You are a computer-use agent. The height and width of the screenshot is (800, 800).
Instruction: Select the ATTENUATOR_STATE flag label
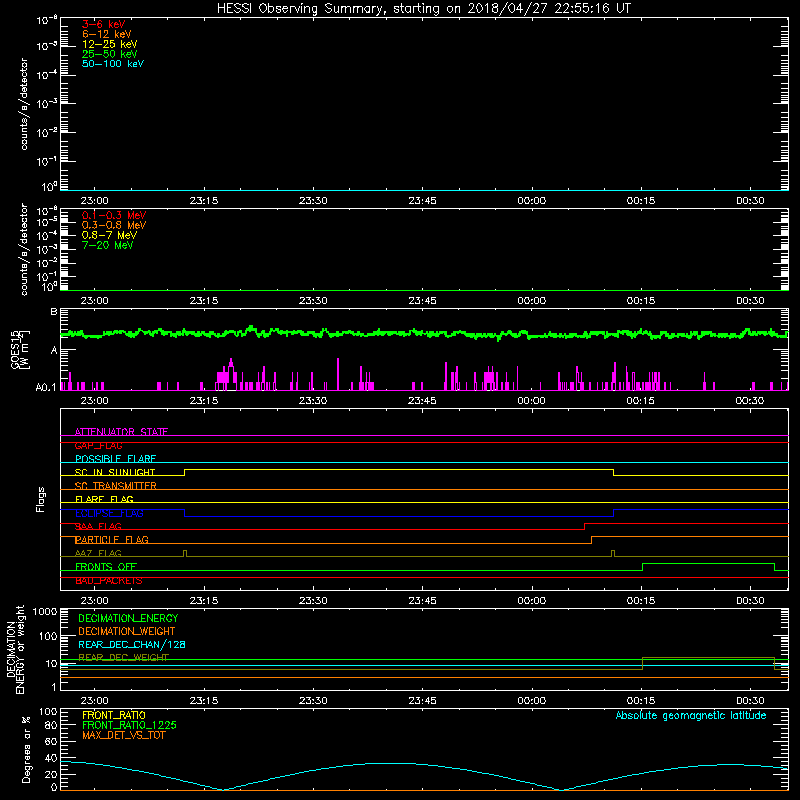[x=121, y=432]
